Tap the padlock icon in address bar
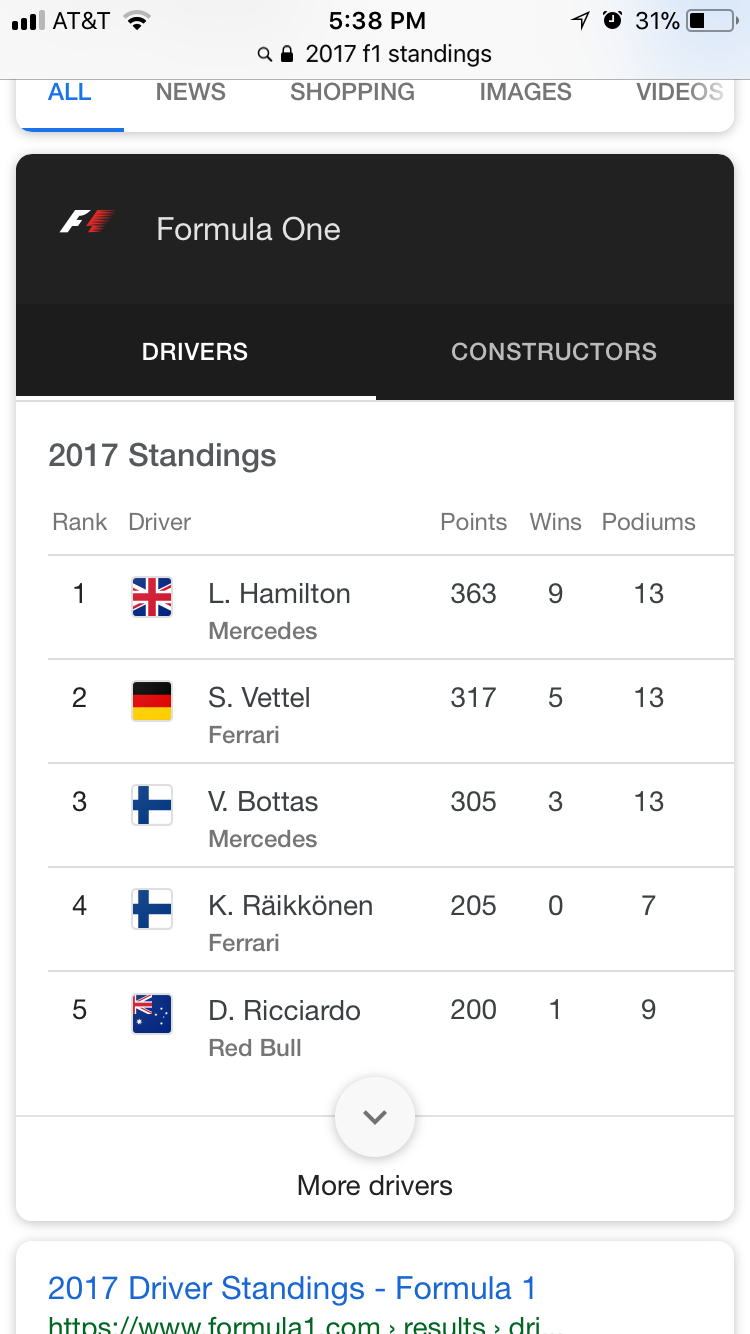This screenshot has width=750, height=1334. [288, 54]
